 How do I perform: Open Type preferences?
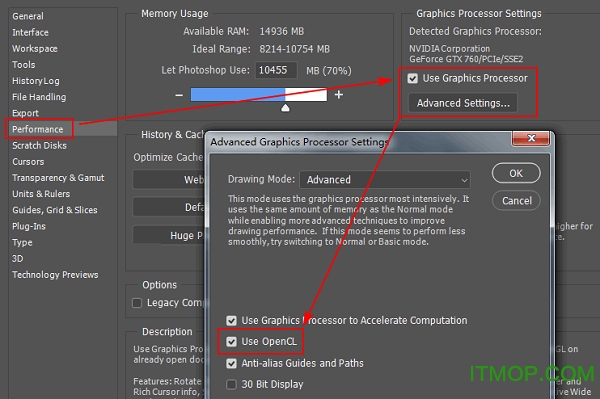[x=22, y=242]
